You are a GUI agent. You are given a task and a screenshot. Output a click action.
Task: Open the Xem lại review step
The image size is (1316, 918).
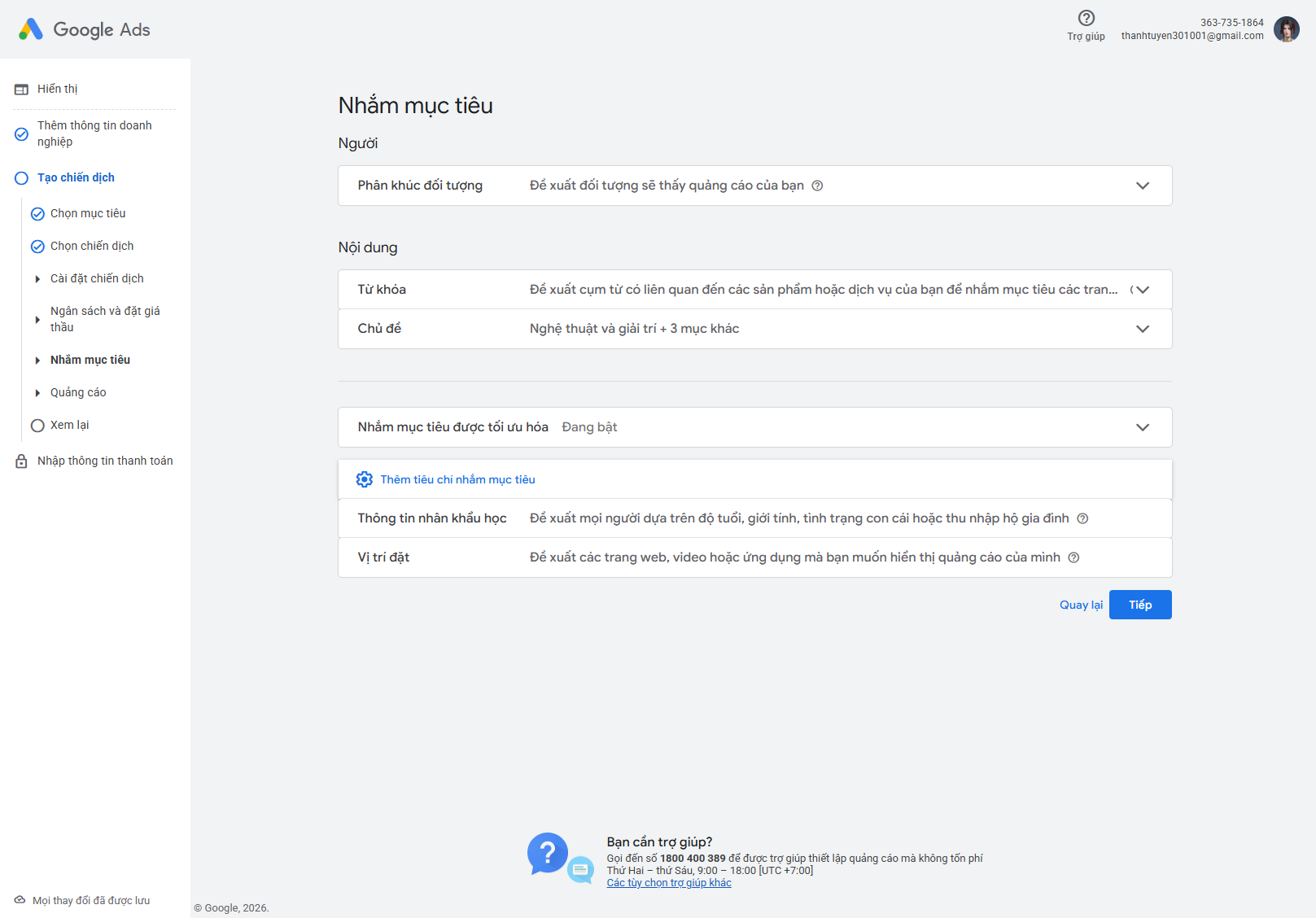coord(70,425)
